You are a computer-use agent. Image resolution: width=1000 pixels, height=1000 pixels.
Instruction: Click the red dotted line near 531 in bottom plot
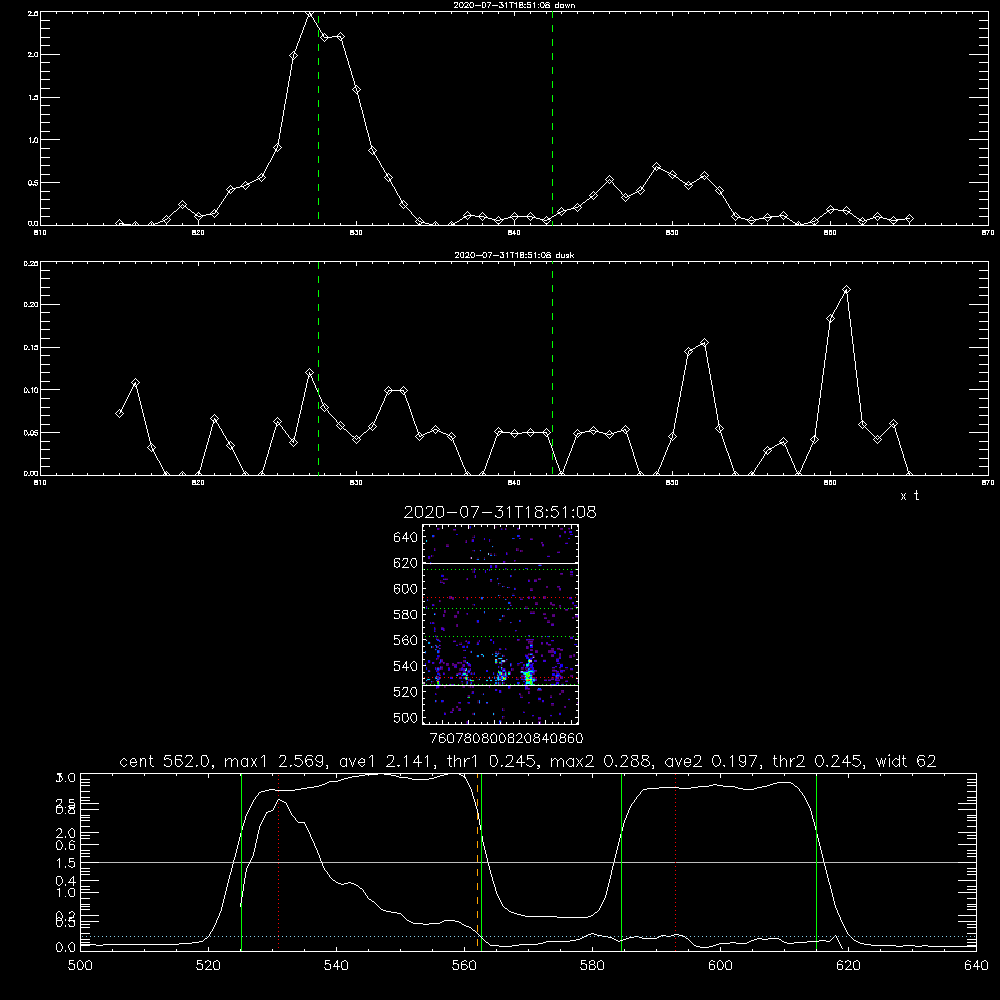(279, 862)
